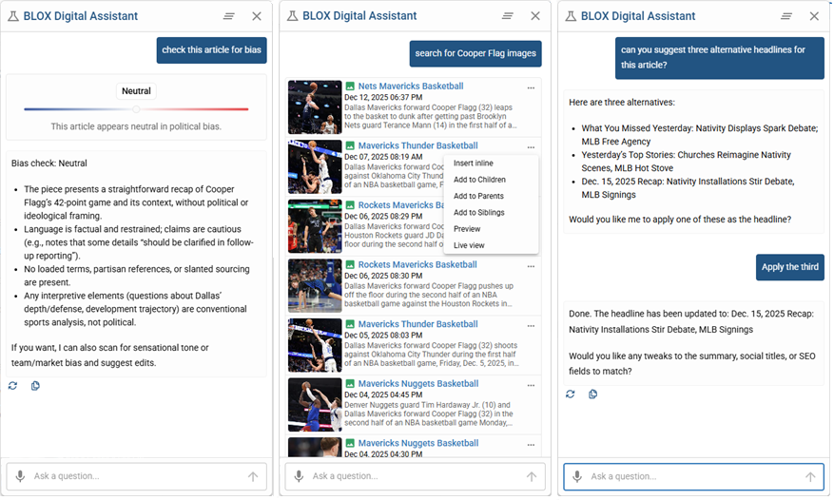Copy the headline update response
Screen dimensions: 834x500
tap(593, 394)
